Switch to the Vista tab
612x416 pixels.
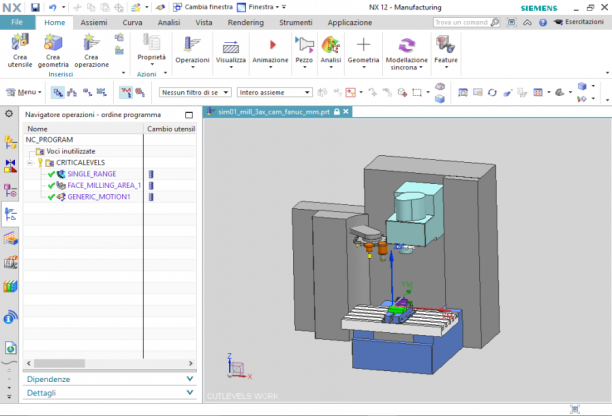[x=204, y=23]
